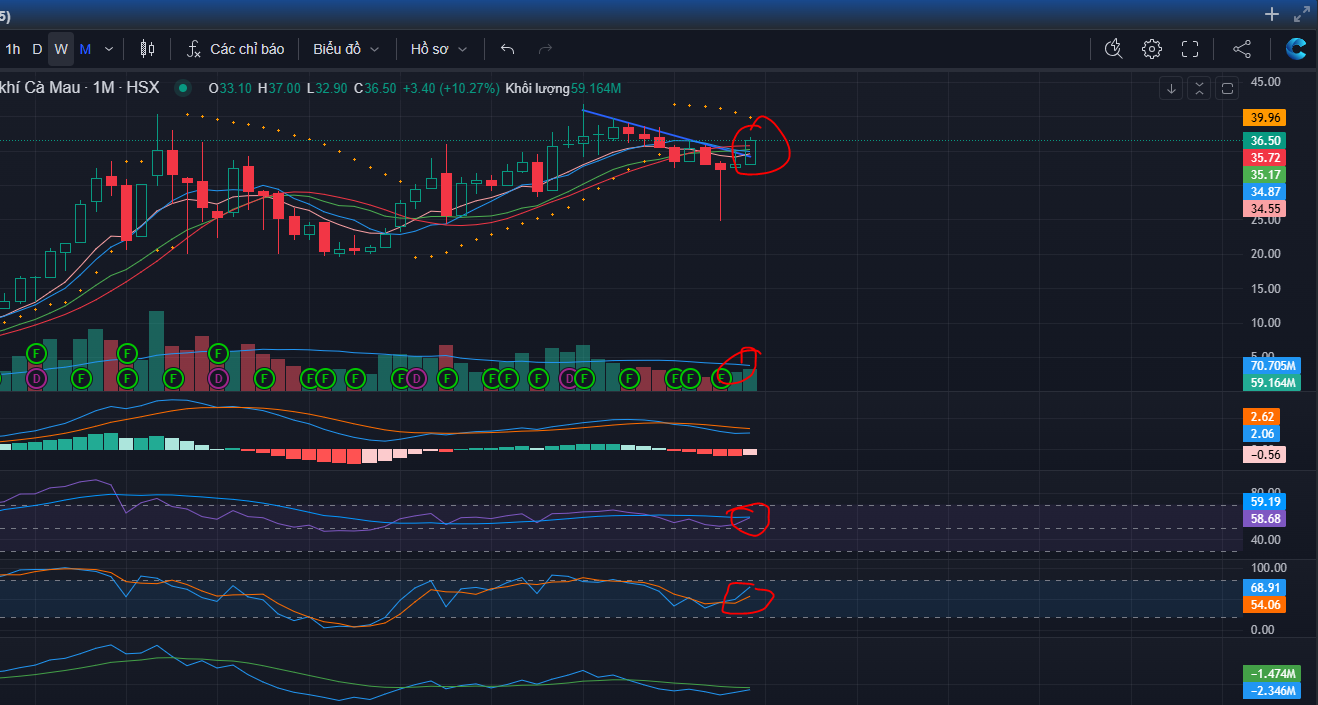This screenshot has height=705, width=1318.
Task: Open Các chỉ báo indicators
Action: click(x=247, y=49)
